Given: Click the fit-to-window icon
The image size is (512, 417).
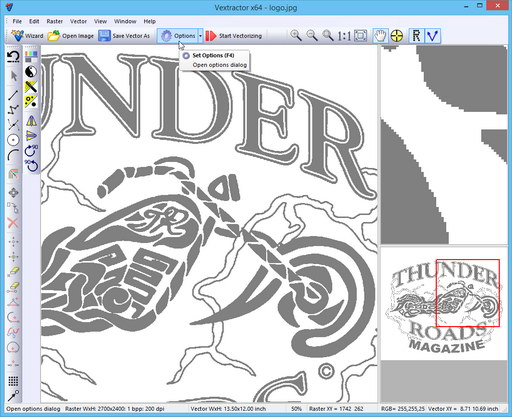Looking at the screenshot, I should (x=361, y=36).
